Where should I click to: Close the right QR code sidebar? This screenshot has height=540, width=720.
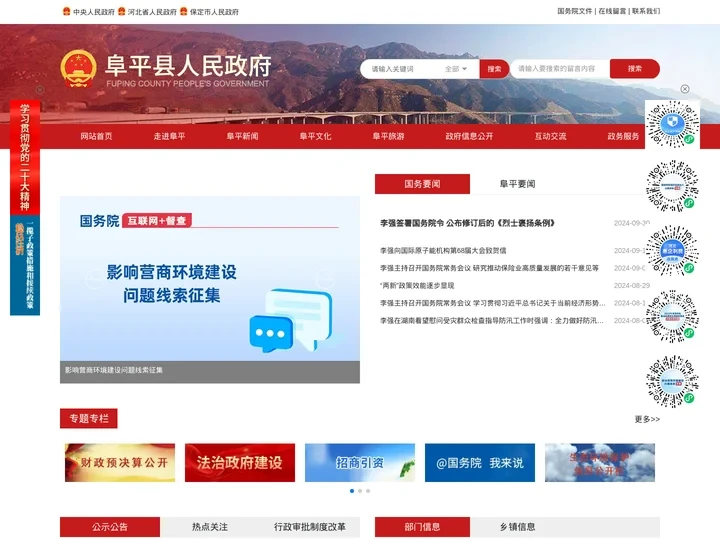[x=685, y=89]
